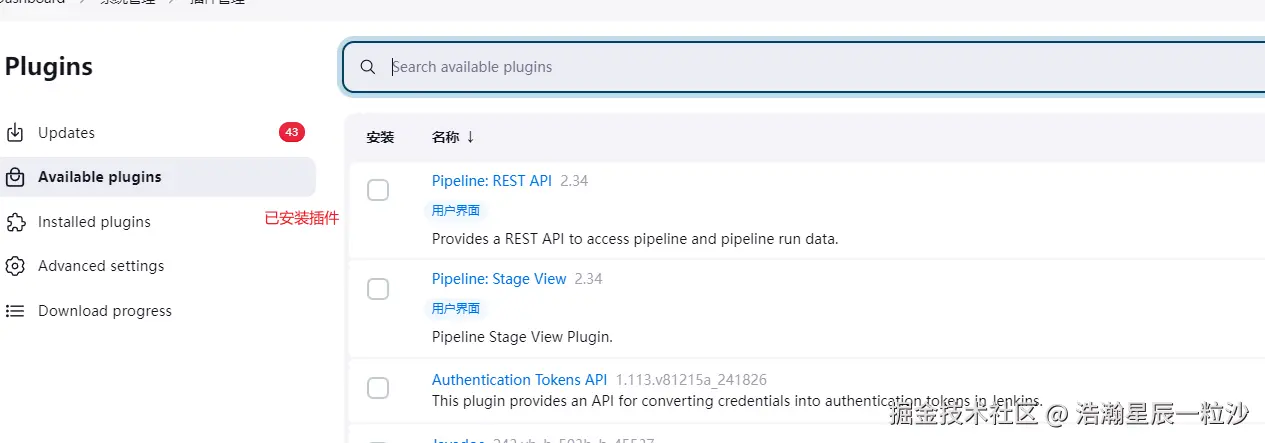1265x443 pixels.
Task: Follow the Authentication Tokens API link
Action: [x=519, y=380]
